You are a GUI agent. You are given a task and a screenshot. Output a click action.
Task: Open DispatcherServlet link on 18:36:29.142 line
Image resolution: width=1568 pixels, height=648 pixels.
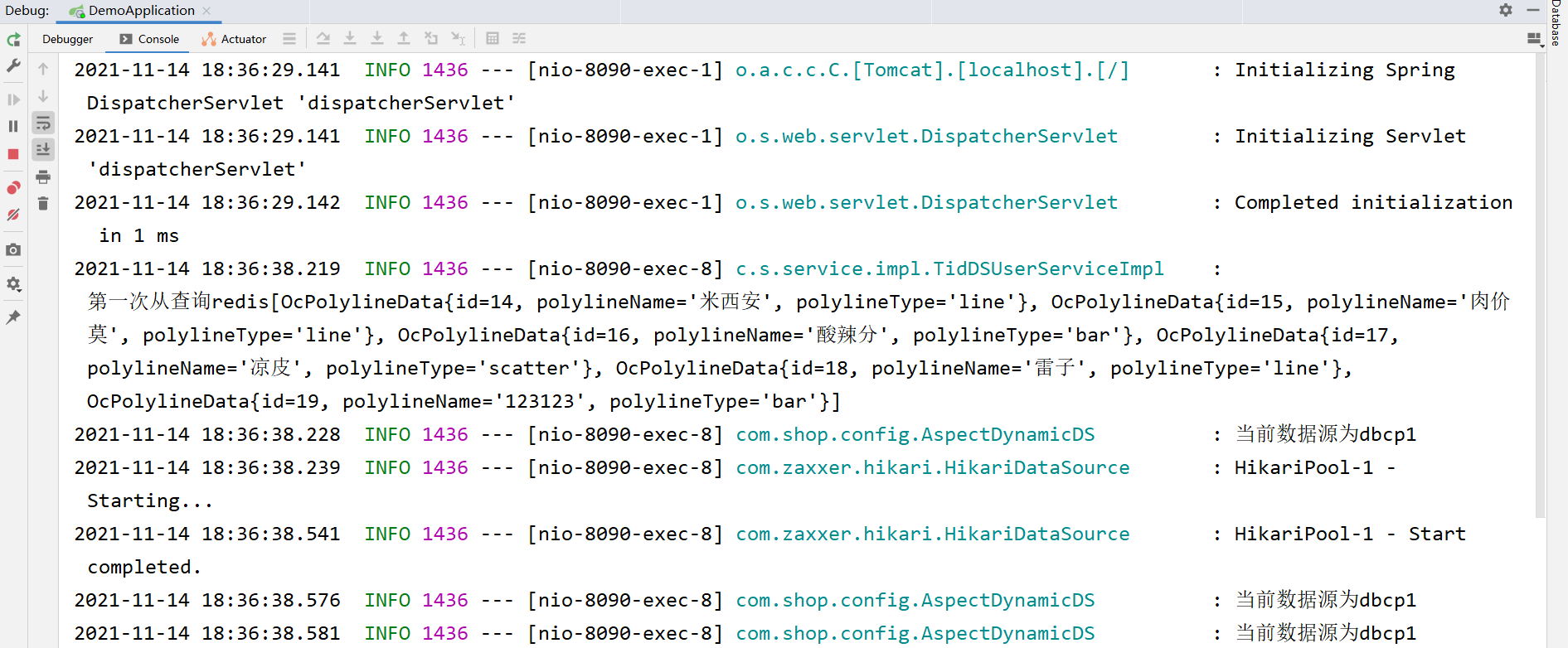pos(926,202)
